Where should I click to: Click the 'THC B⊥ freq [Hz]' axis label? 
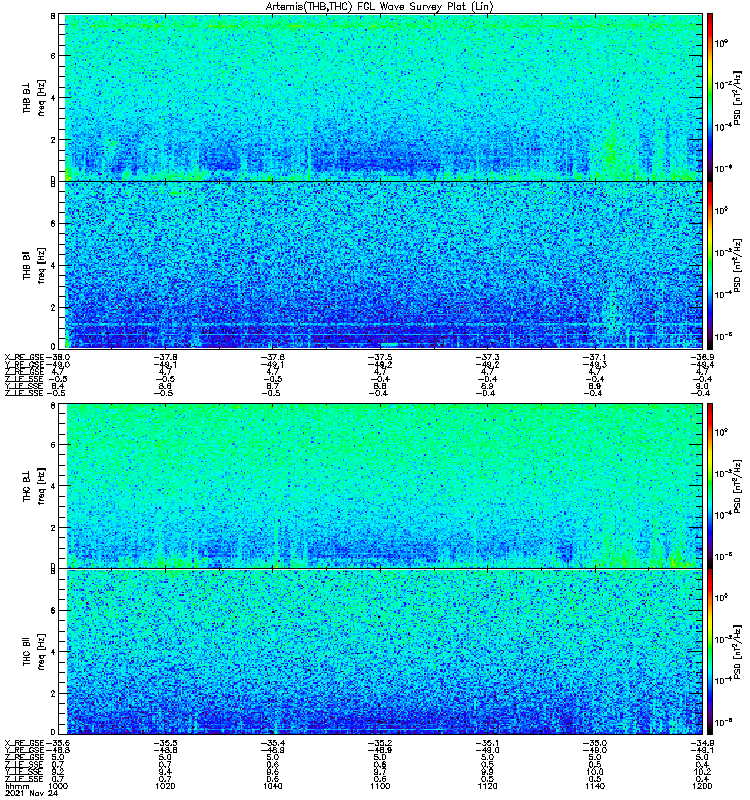click(x=34, y=486)
